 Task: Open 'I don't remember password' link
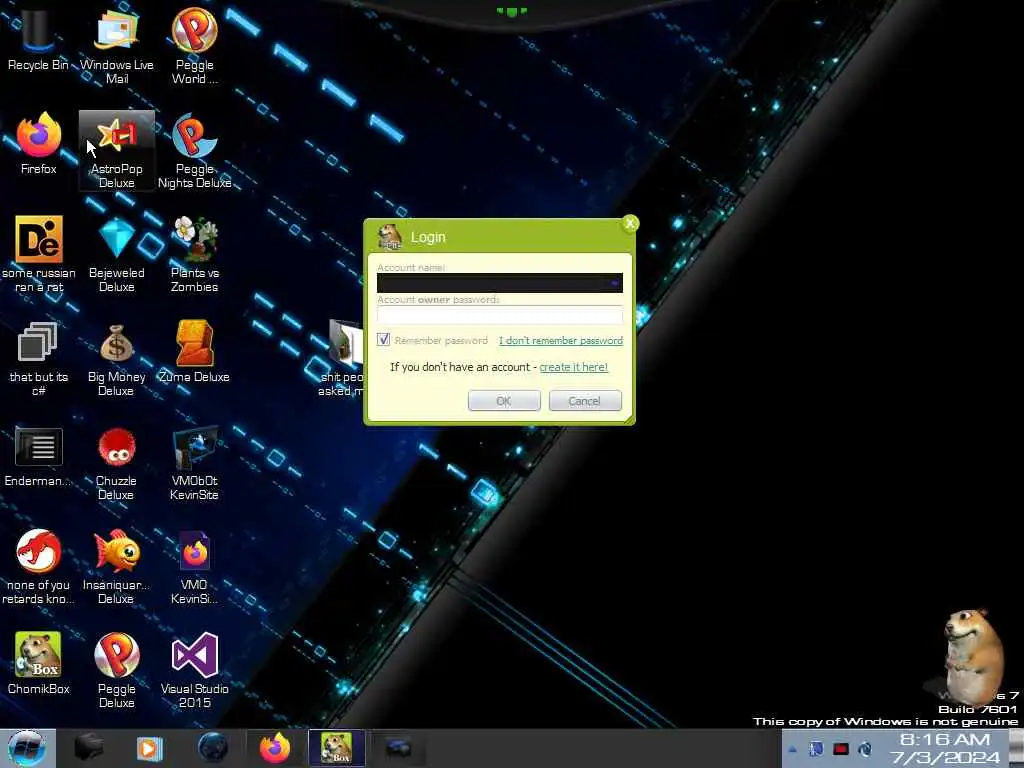click(x=561, y=340)
